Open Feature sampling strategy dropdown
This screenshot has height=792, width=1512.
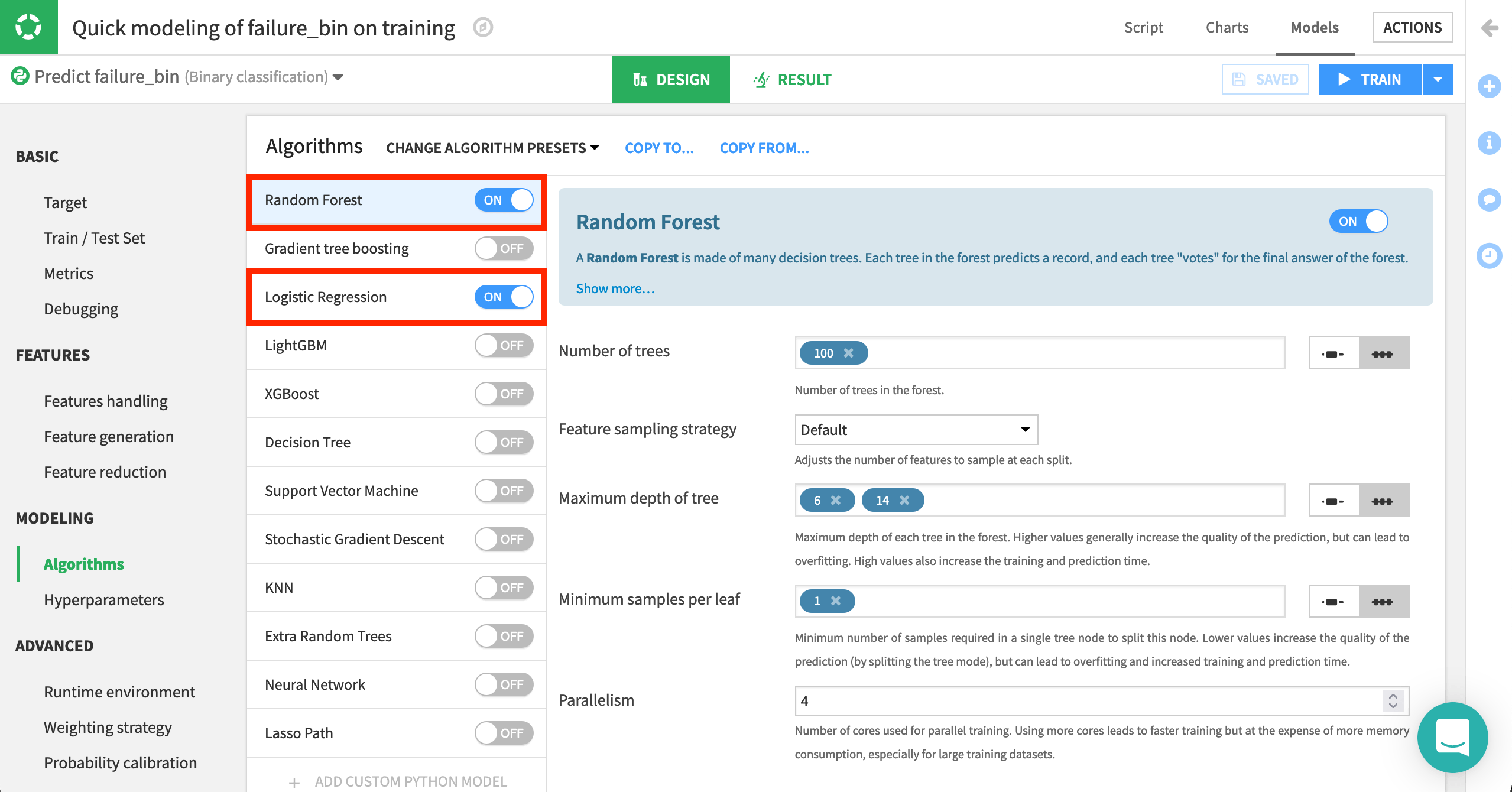coord(916,430)
